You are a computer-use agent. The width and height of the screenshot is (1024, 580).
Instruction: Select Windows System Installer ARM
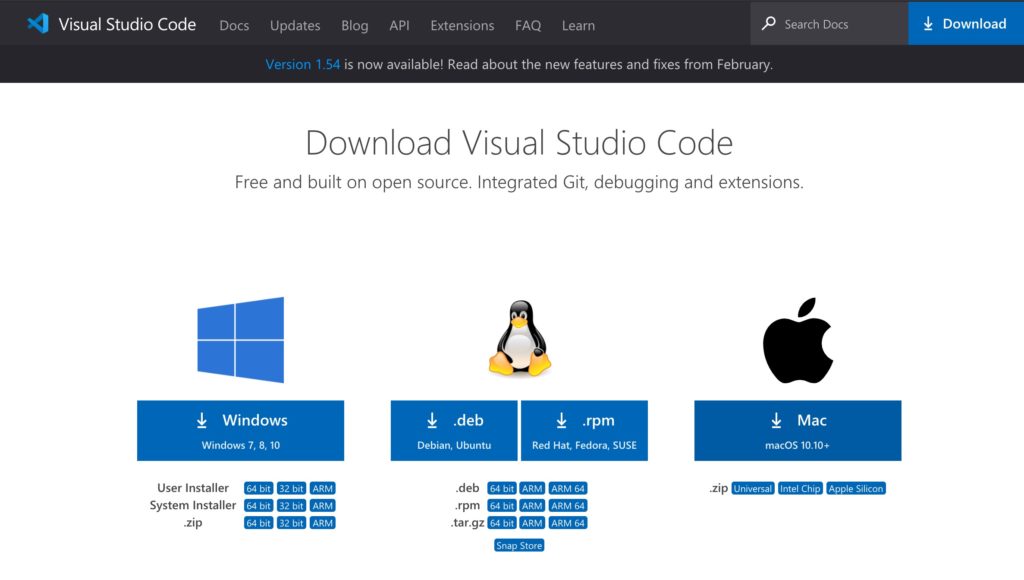[322, 506]
